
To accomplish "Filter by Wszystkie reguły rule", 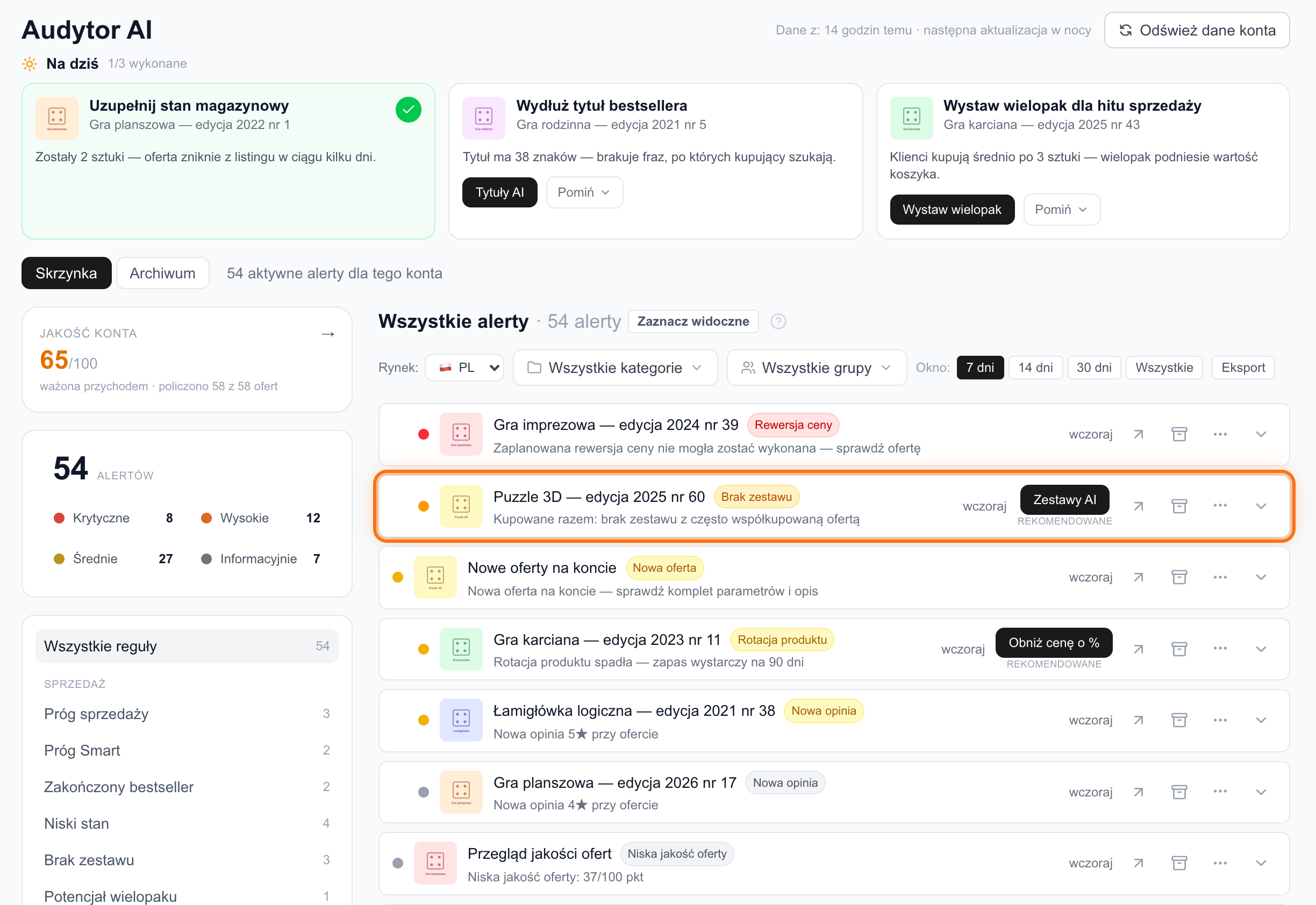I will tap(187, 646).
